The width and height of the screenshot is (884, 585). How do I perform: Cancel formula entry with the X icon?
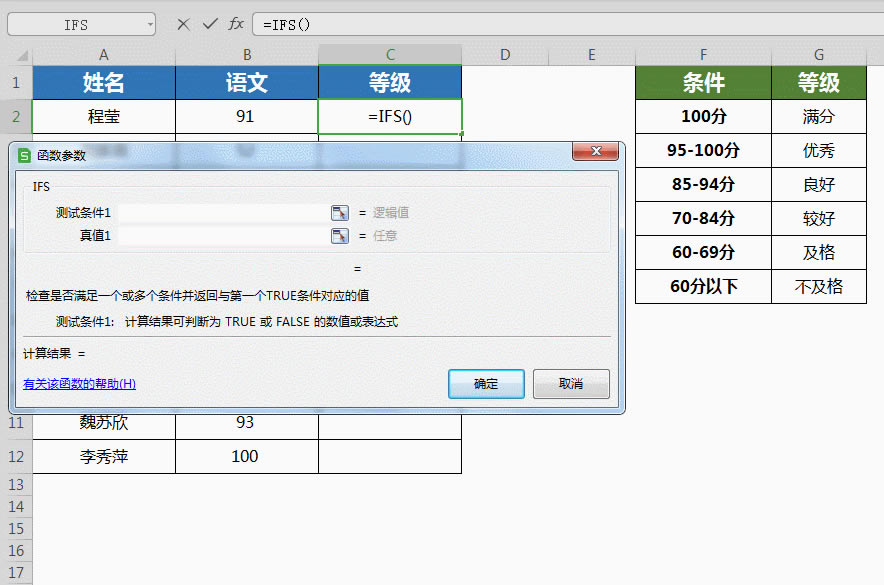tap(183, 24)
